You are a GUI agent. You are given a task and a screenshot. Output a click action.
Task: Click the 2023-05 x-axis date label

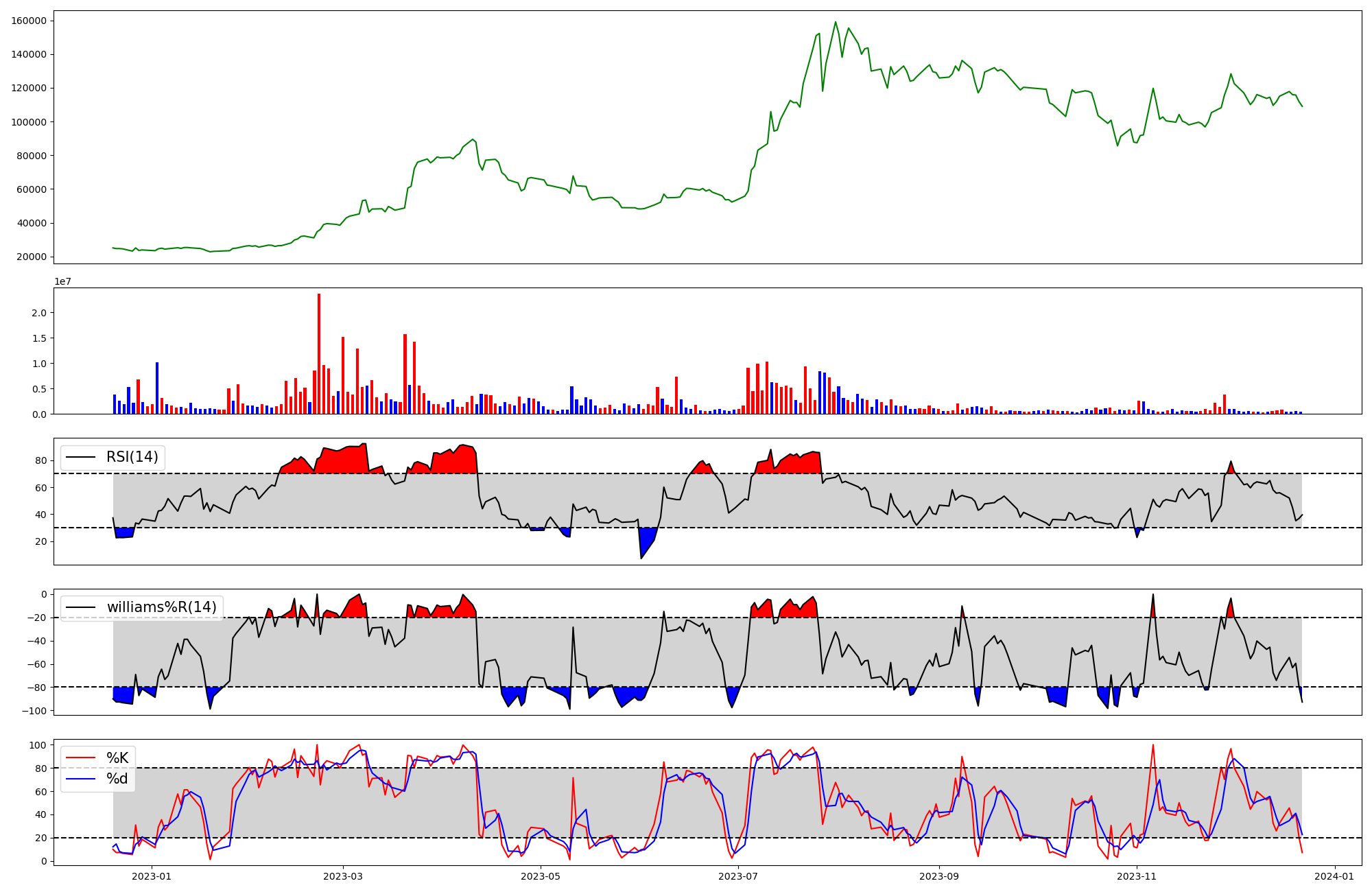point(541,876)
